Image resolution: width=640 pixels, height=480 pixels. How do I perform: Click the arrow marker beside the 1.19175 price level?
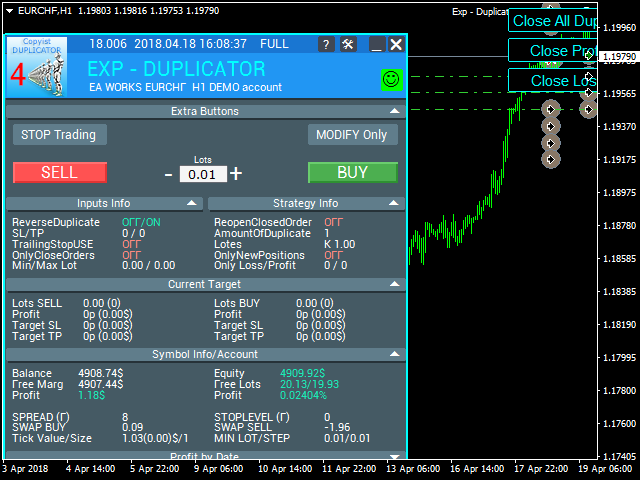(551, 159)
